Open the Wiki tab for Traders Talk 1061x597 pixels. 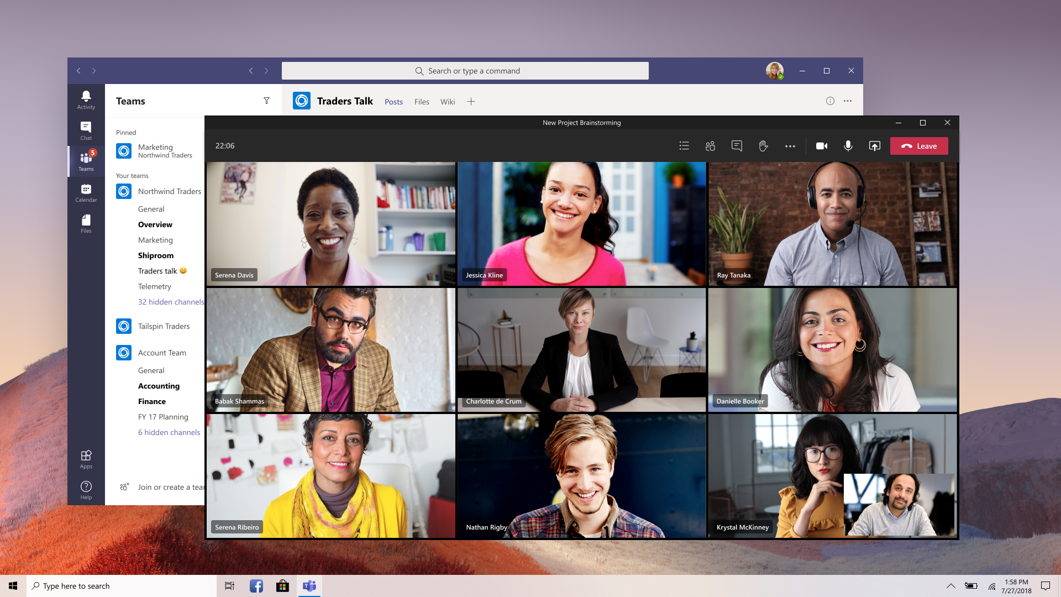click(447, 101)
